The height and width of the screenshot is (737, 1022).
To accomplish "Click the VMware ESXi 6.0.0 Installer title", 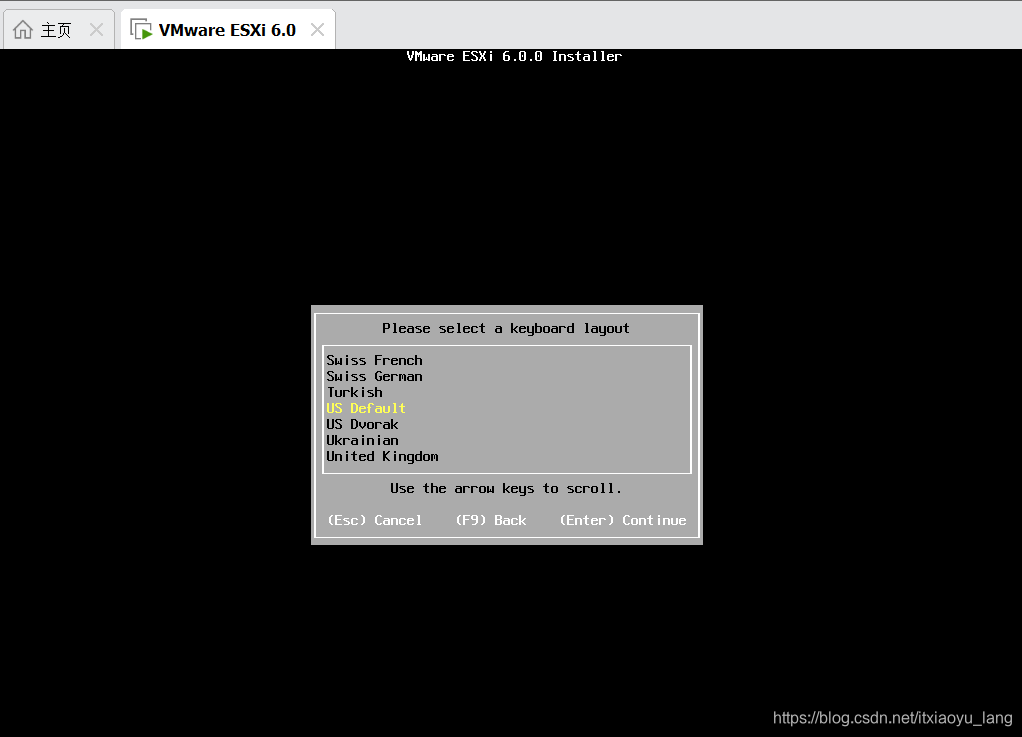I will [514, 57].
